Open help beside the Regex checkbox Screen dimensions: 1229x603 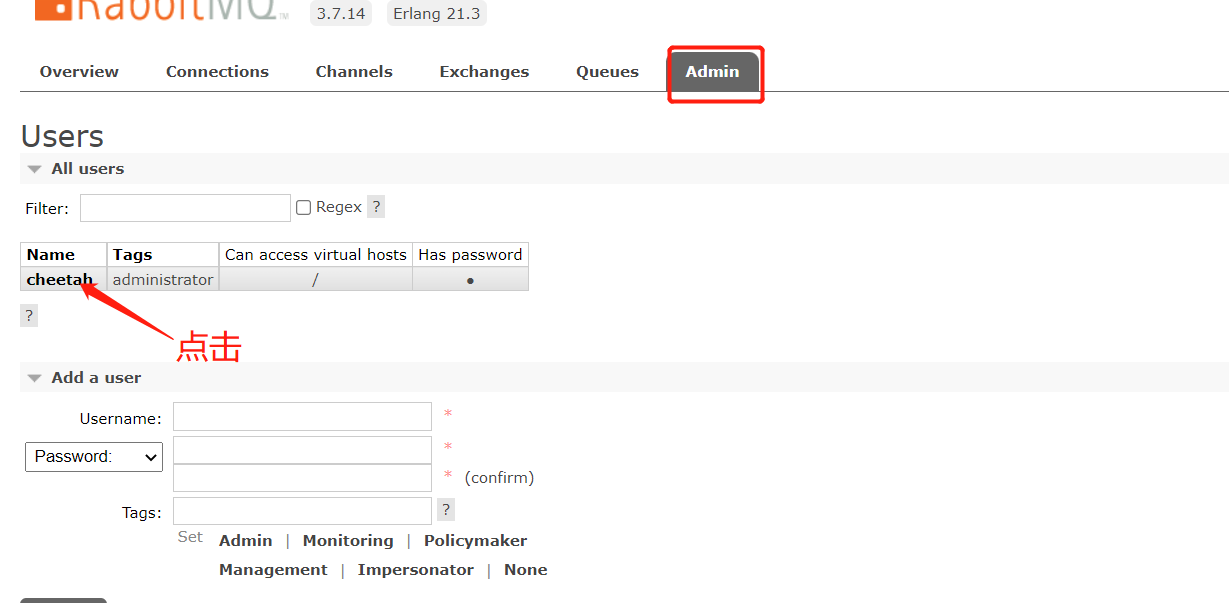376,207
